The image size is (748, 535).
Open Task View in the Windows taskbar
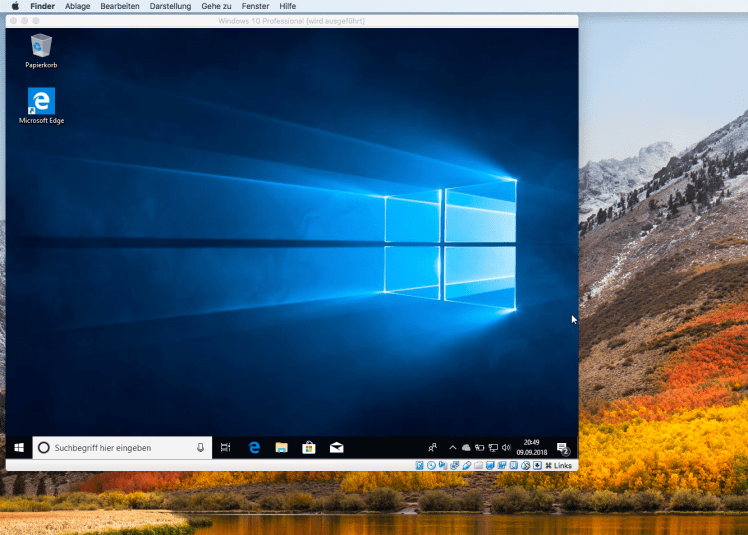click(226, 448)
